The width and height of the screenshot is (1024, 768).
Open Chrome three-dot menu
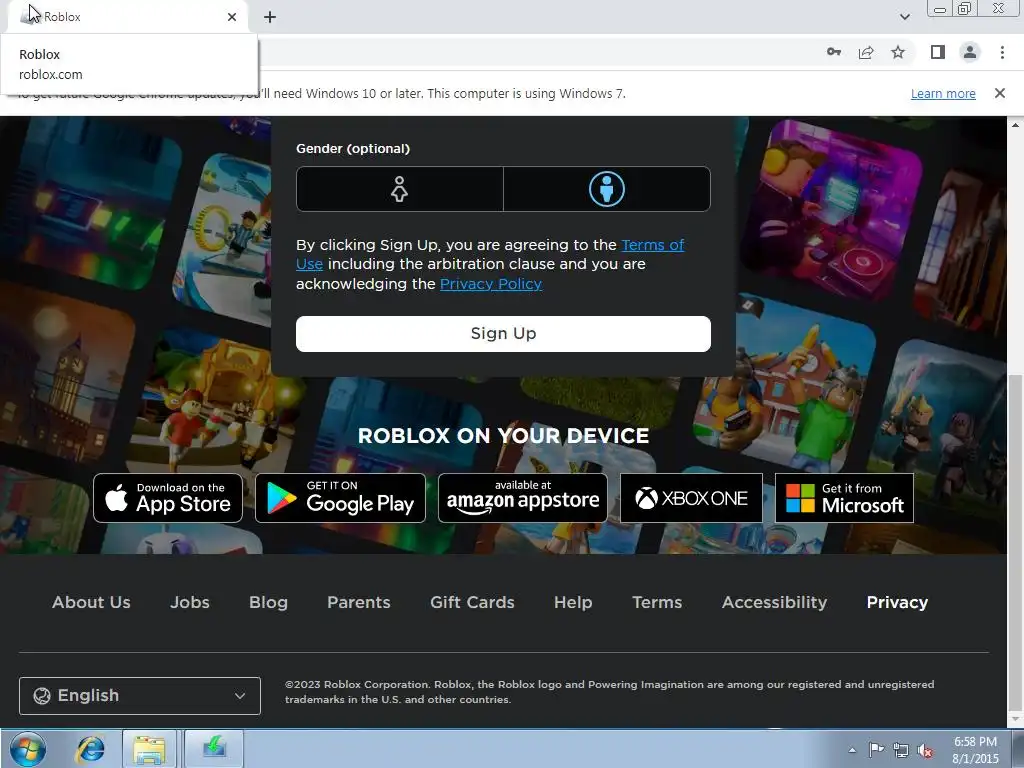1002,52
